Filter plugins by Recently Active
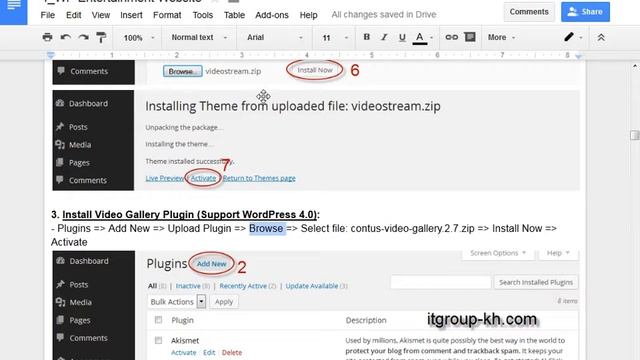The width and height of the screenshot is (640, 360). pyautogui.click(x=243, y=286)
